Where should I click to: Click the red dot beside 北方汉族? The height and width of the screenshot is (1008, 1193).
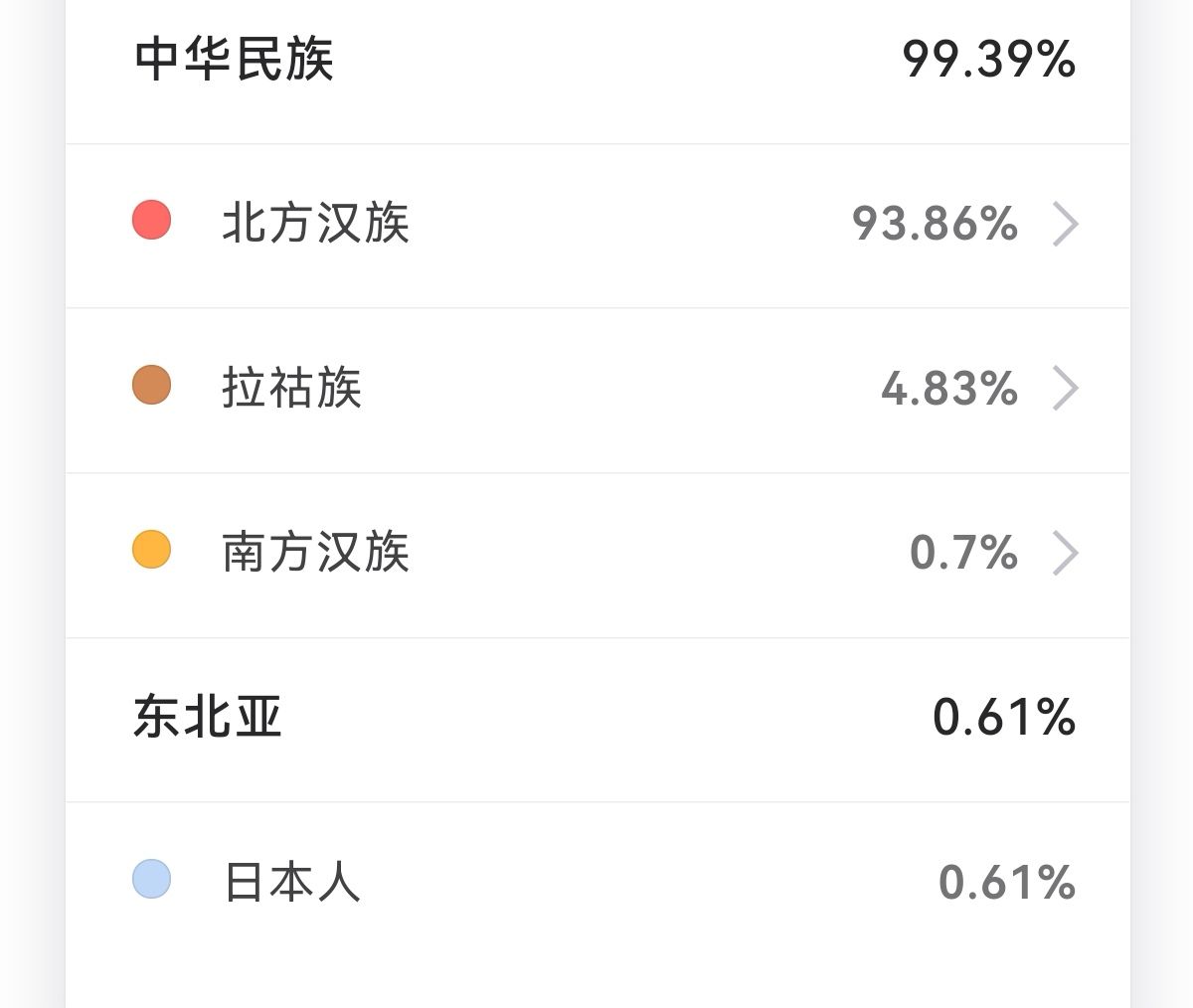pos(152,220)
